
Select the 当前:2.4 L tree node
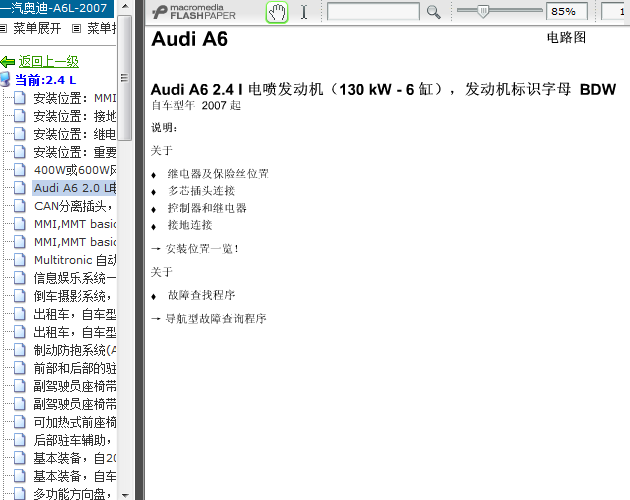[x=45, y=80]
